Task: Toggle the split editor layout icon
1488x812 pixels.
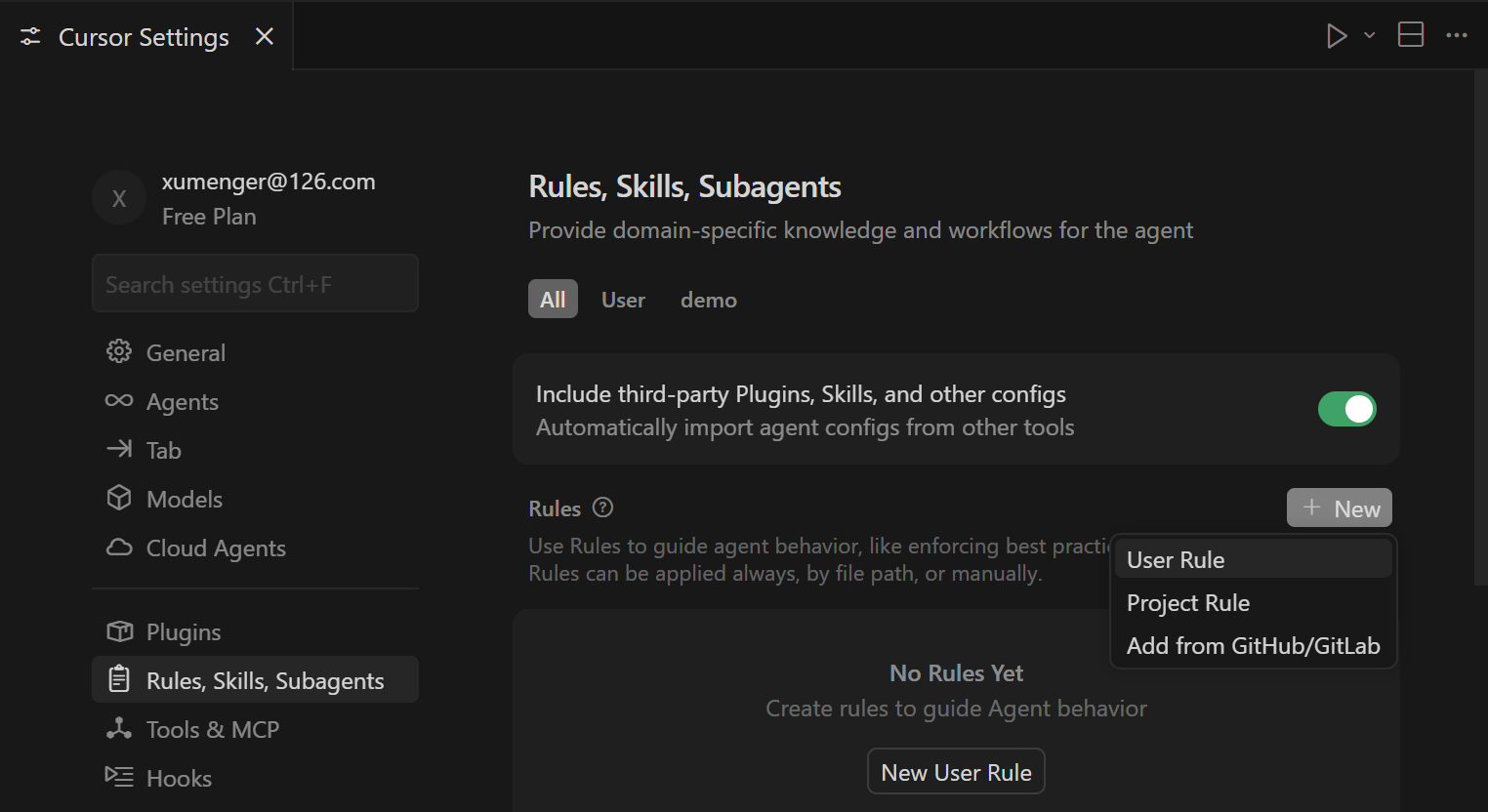Action: coord(1411,36)
